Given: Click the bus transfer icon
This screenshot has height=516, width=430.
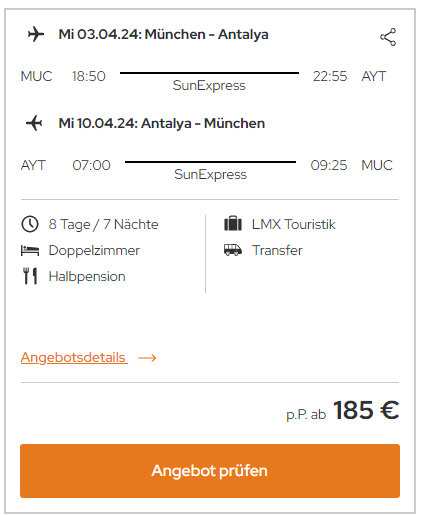Looking at the screenshot, I should (x=233, y=250).
